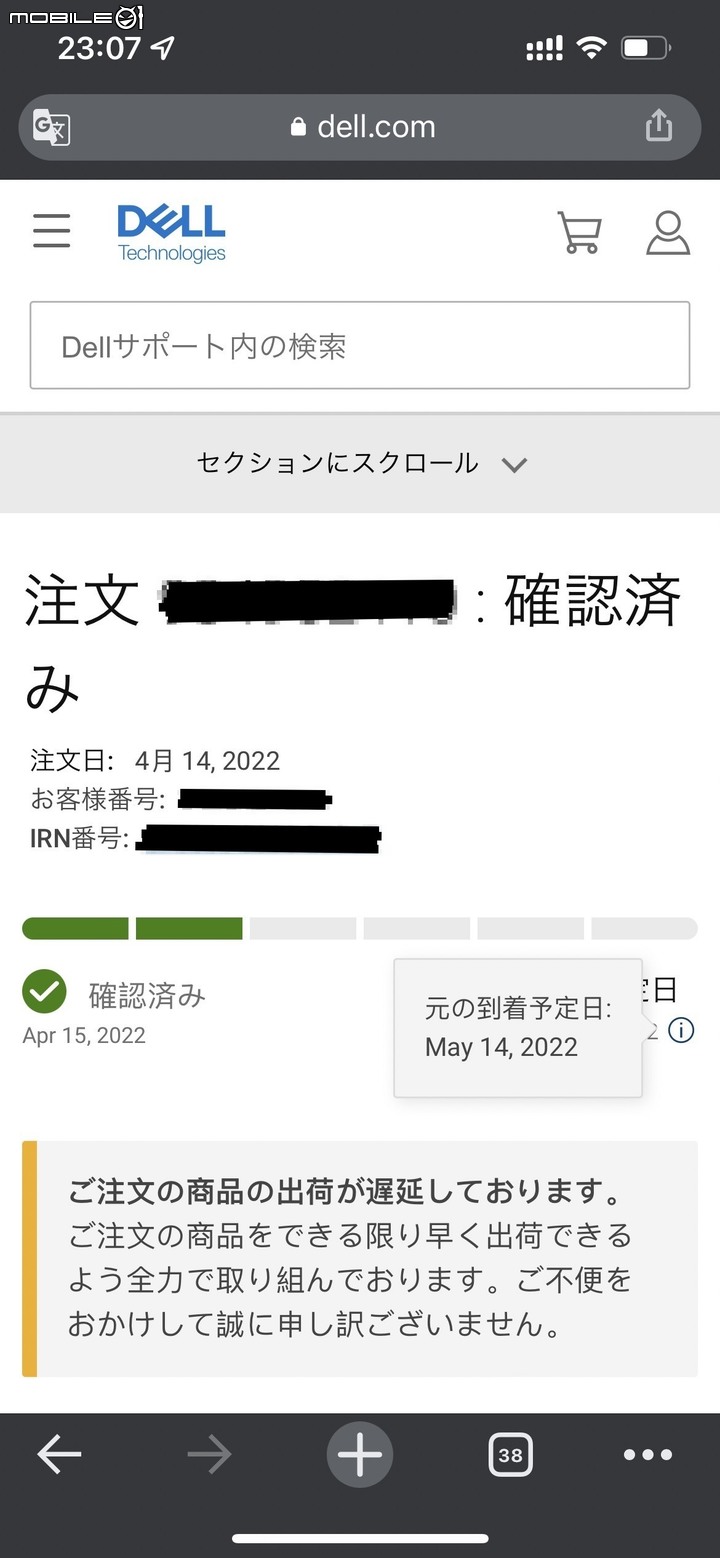Open the tab switcher showing 38
The image size is (720, 1558).
(510, 1455)
